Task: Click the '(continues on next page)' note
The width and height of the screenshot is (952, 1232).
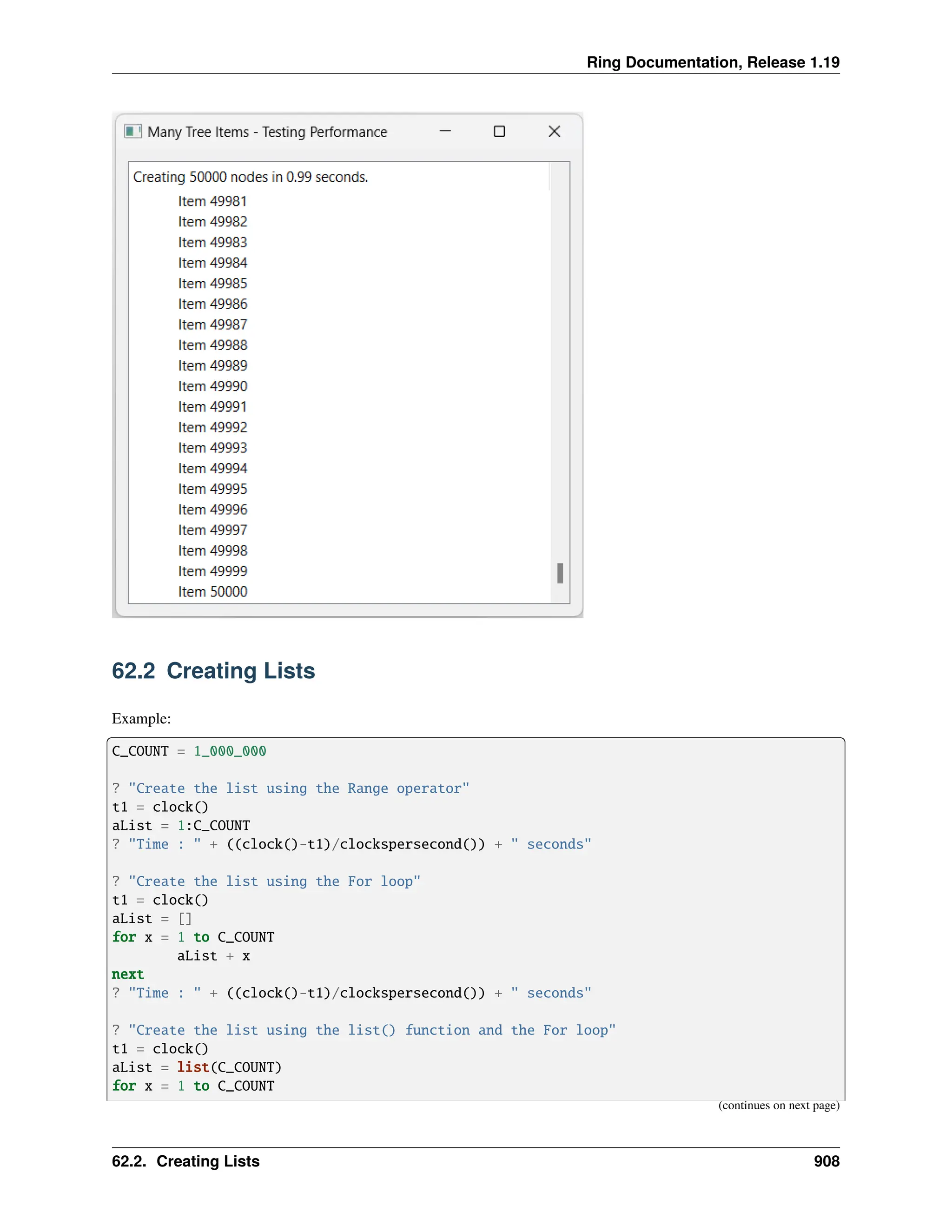Action: click(779, 1106)
